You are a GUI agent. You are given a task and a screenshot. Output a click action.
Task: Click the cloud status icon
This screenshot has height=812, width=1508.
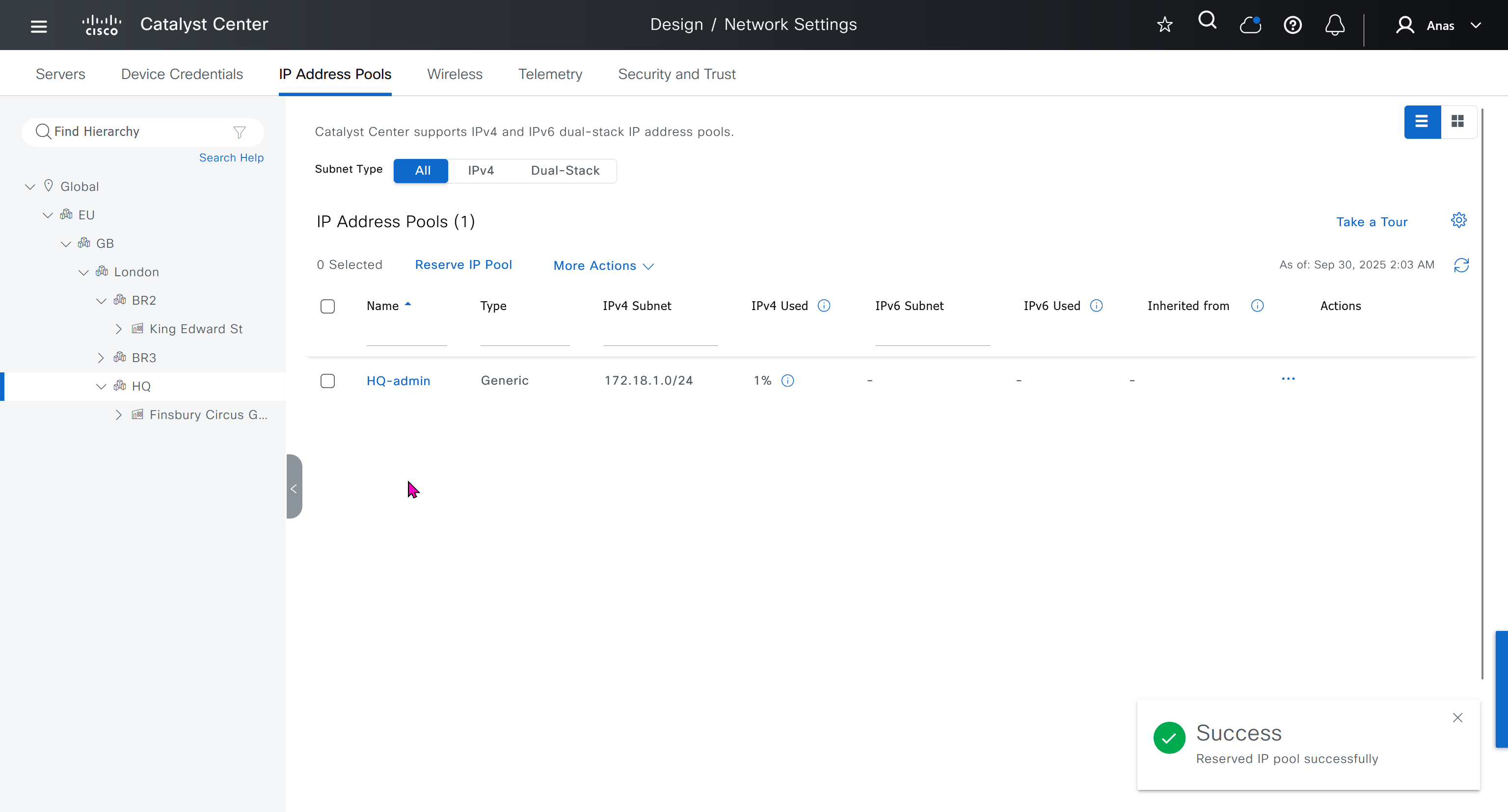coord(1250,25)
